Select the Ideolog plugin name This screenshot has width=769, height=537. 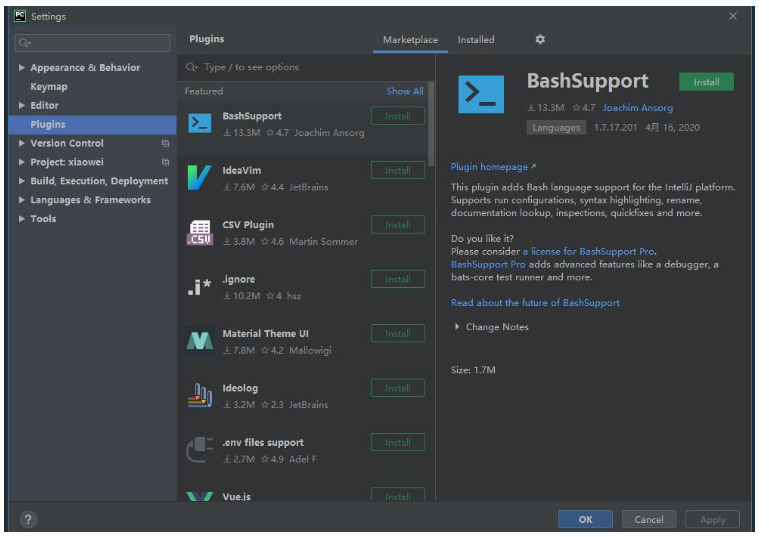pos(240,388)
